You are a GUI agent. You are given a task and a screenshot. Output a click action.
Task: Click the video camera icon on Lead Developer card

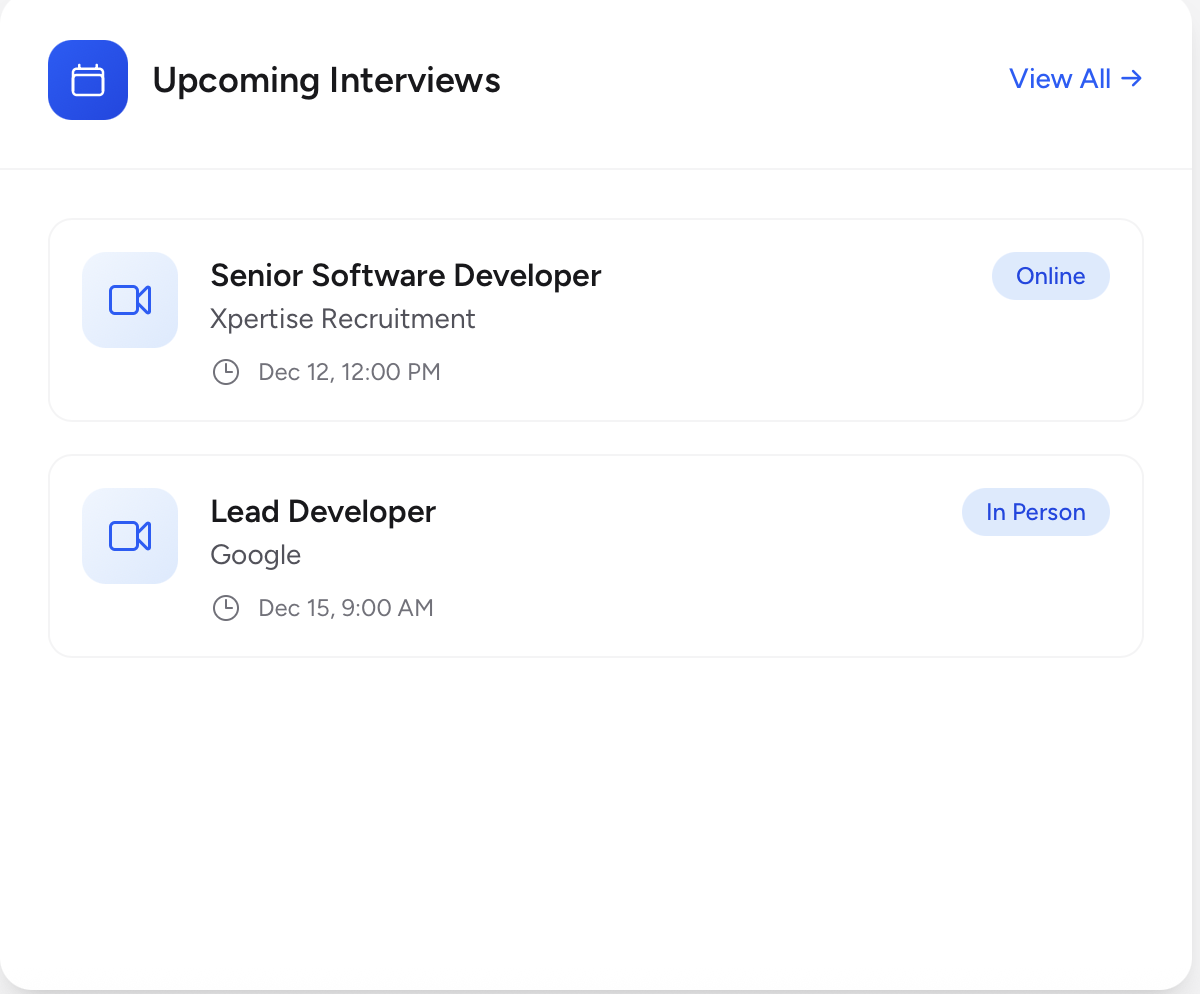point(130,536)
